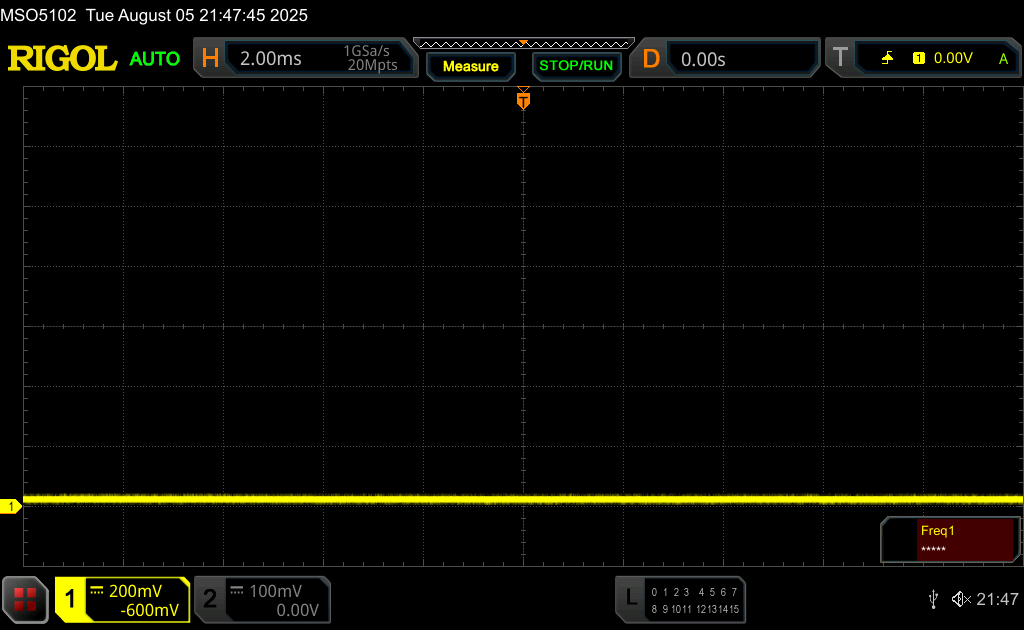Toggle the muted speaker icon
Viewport: 1024px width, 630px height.
[x=961, y=599]
